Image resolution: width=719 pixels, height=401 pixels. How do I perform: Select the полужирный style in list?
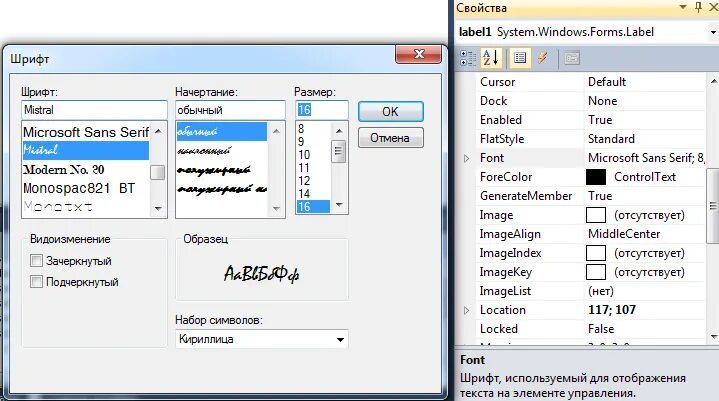(221, 170)
